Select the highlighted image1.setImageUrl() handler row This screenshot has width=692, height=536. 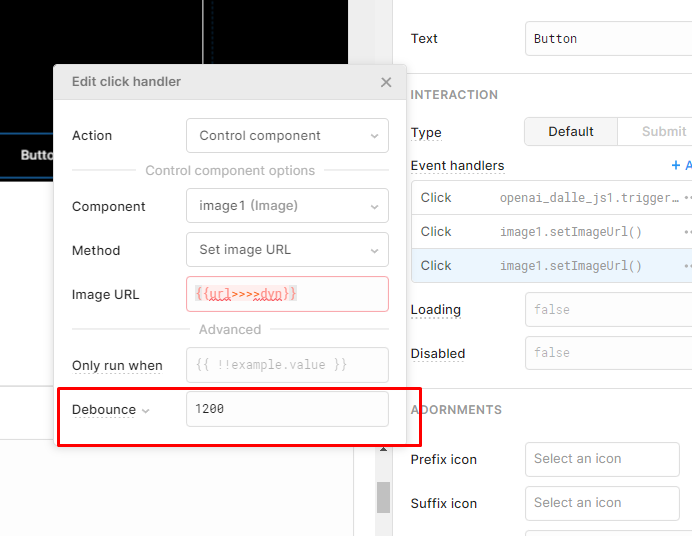pos(552,266)
